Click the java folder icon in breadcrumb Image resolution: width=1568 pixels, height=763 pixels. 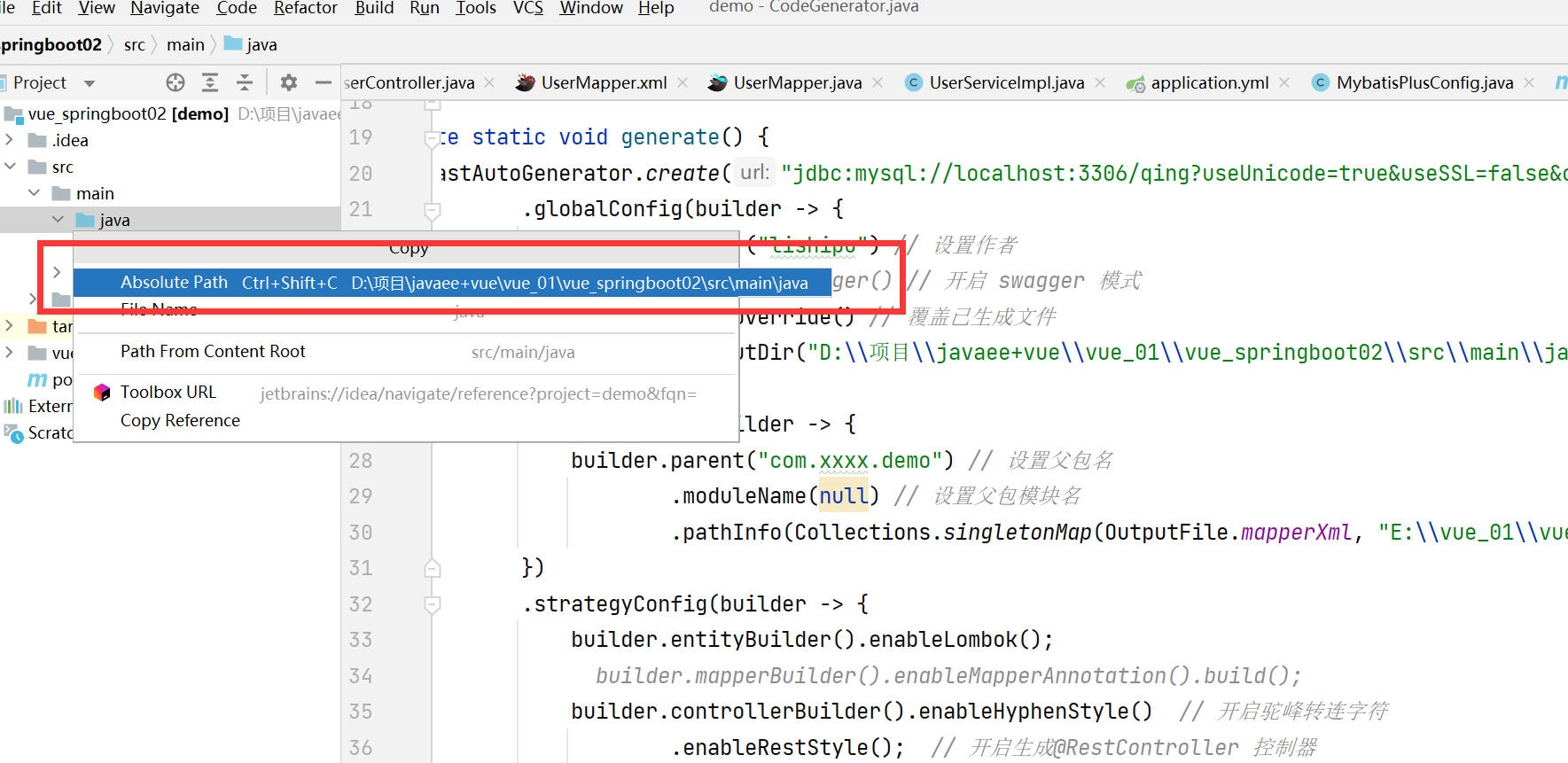point(233,43)
